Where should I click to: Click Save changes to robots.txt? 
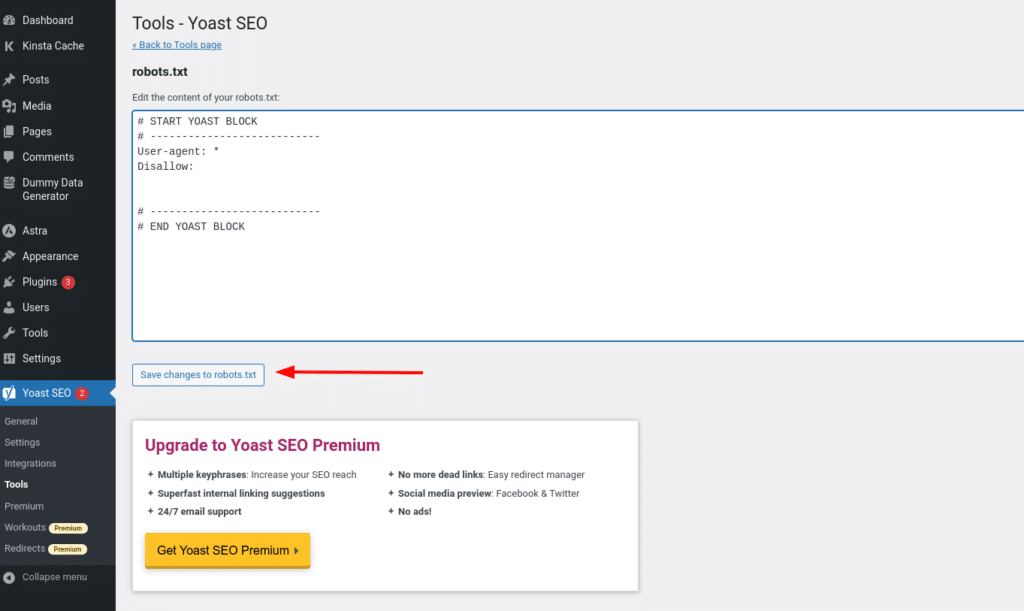[198, 375]
